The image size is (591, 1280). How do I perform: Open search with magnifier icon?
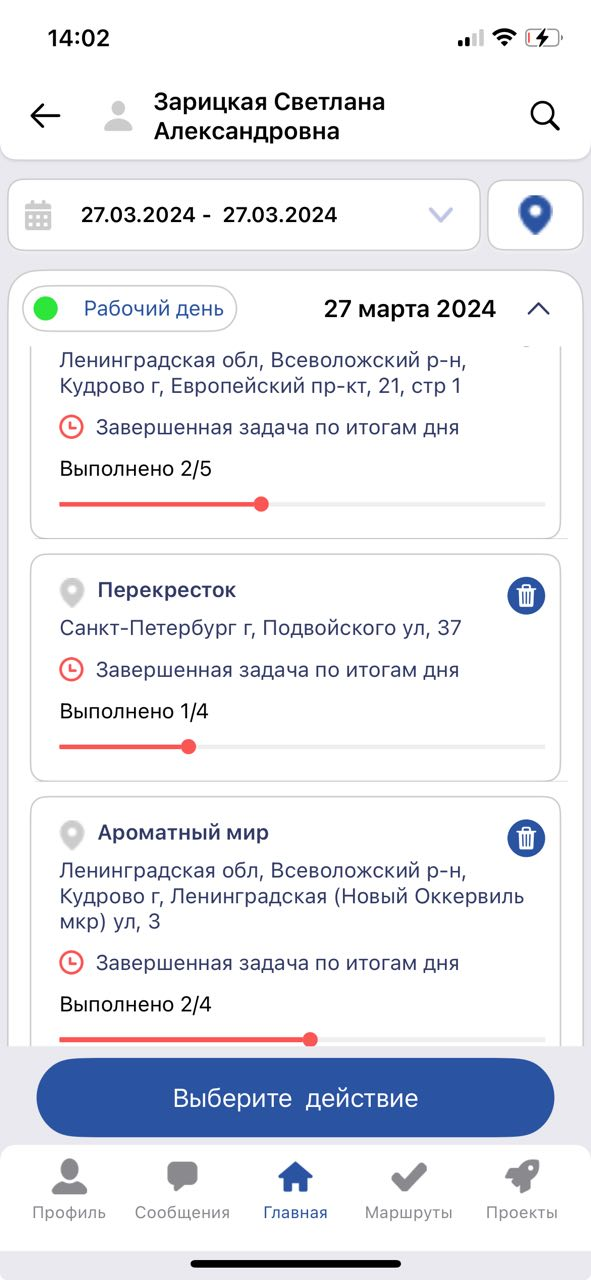click(x=545, y=116)
